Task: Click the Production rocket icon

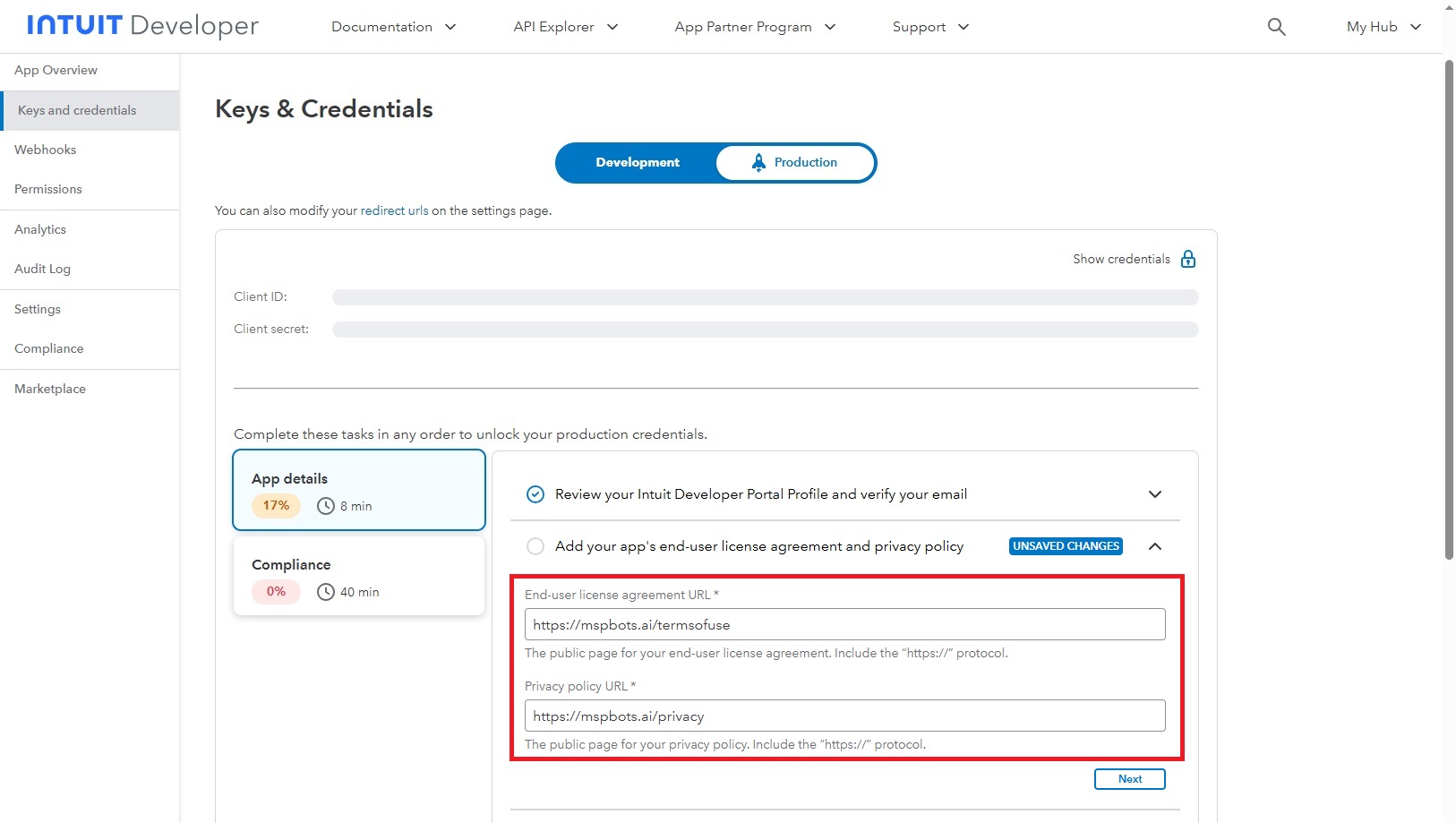Action: point(758,162)
